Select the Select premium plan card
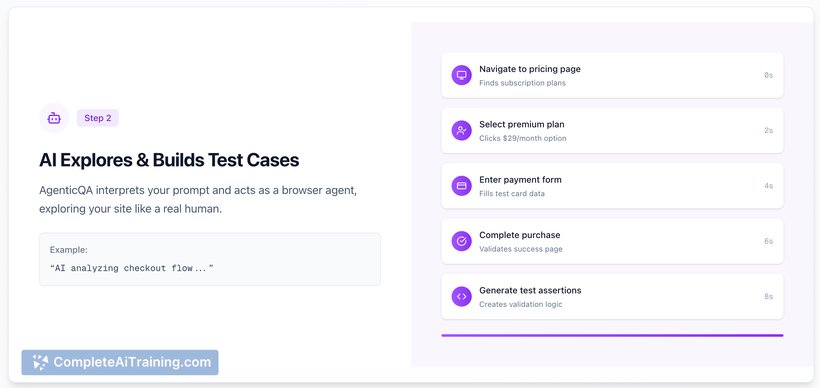This screenshot has height=388, width=820. (612, 130)
